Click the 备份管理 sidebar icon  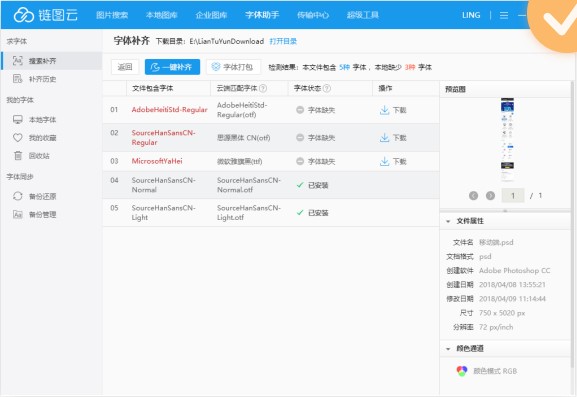pos(18,214)
